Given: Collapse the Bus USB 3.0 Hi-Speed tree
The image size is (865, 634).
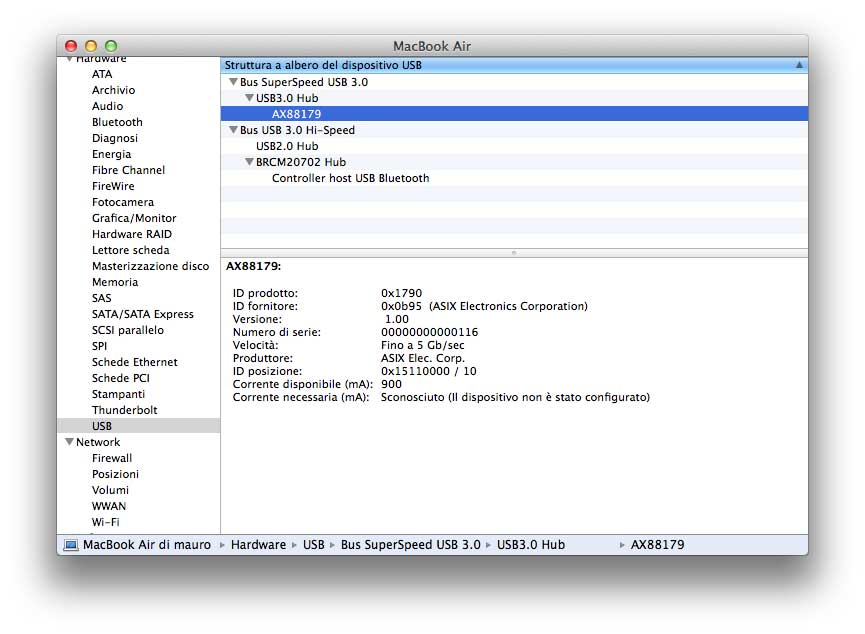Looking at the screenshot, I should (x=233, y=130).
